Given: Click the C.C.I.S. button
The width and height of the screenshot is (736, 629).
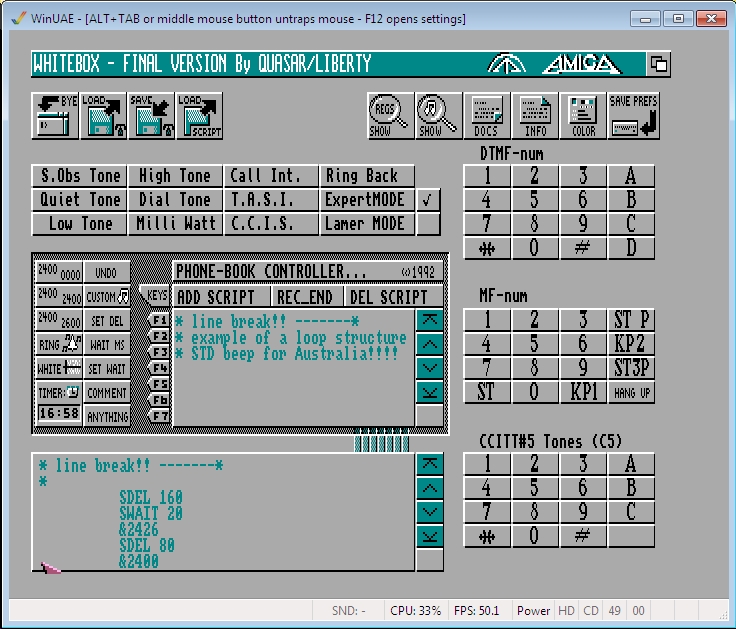Looking at the screenshot, I should [271, 224].
